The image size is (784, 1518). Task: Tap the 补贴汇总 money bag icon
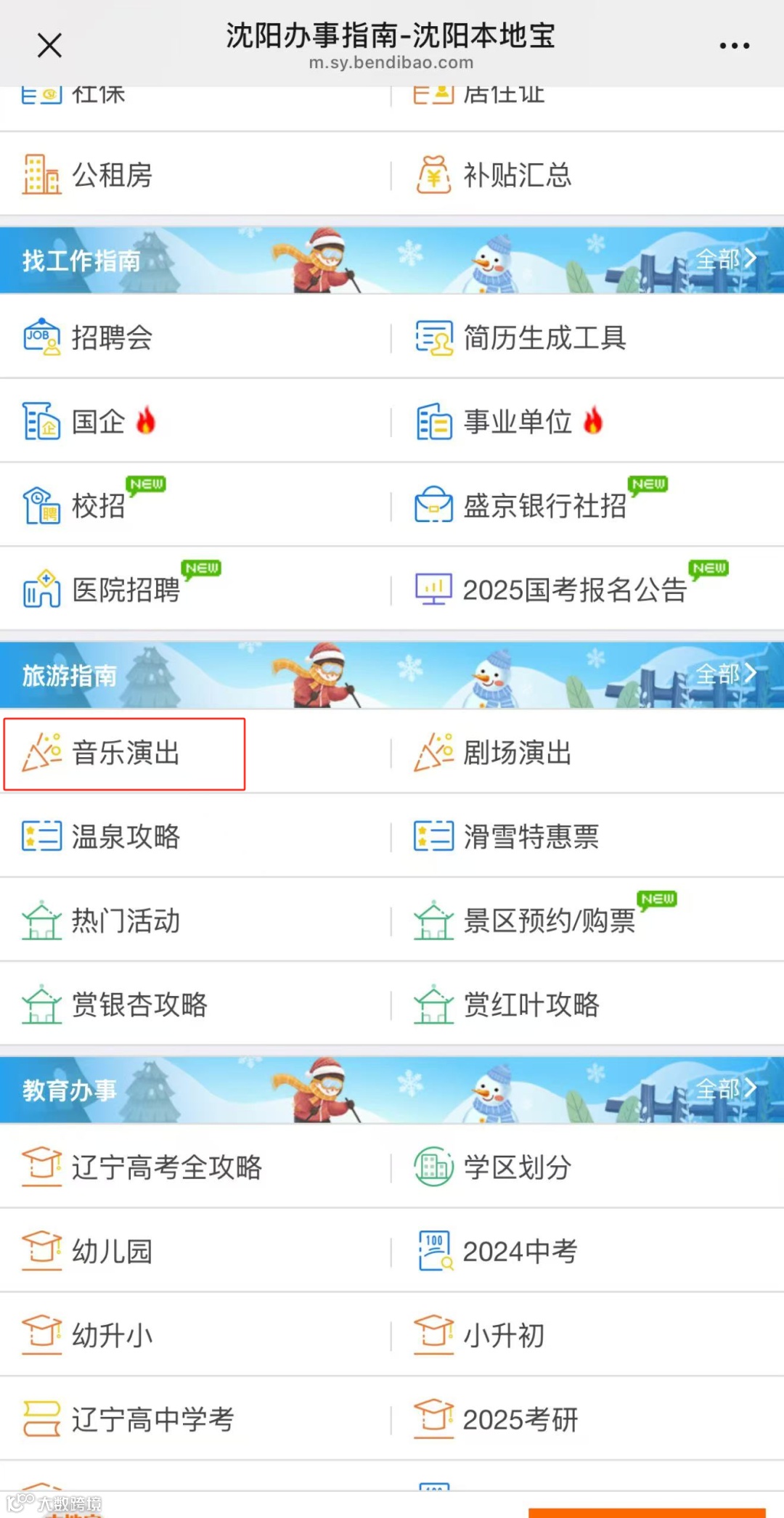click(x=433, y=175)
